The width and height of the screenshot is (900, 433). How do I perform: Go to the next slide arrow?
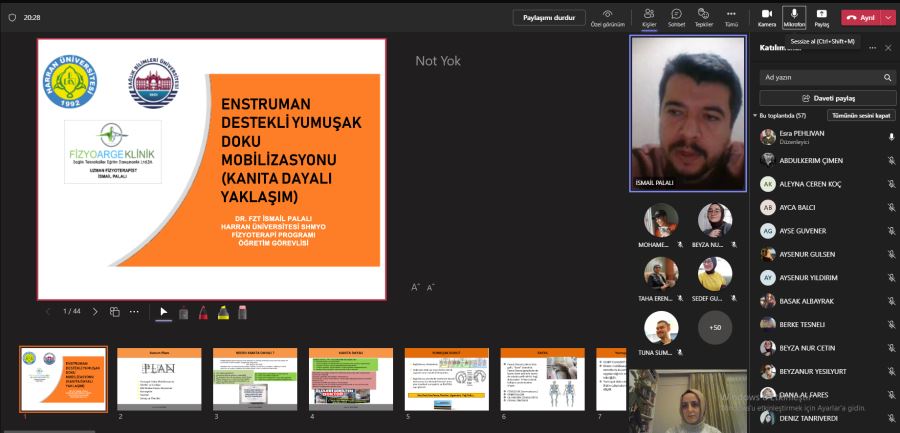95,312
